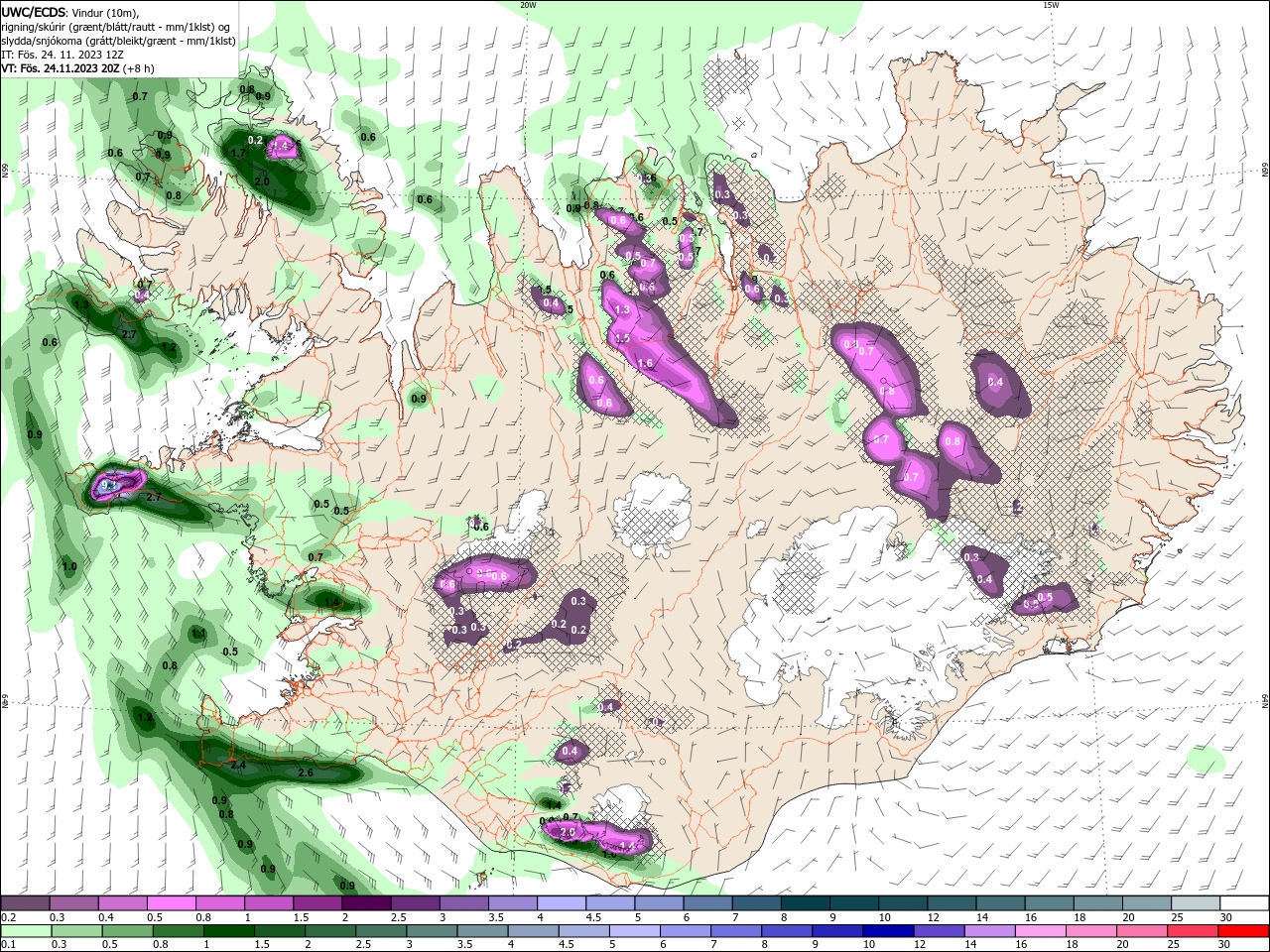Click the '0.1' label on the rain legend scale
The height and width of the screenshot is (952, 1270).
tap(8, 945)
